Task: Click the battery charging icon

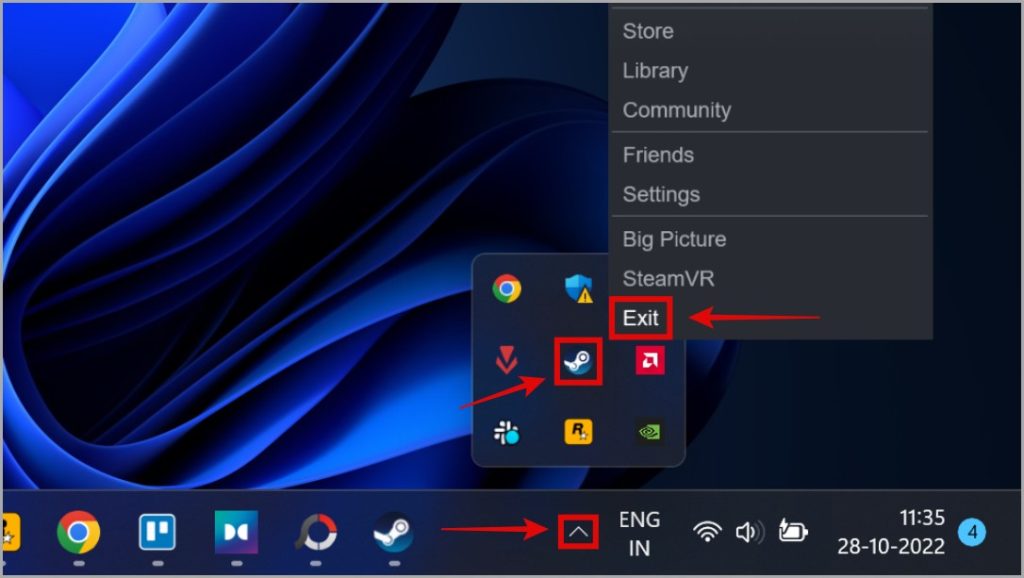Action: tap(793, 531)
